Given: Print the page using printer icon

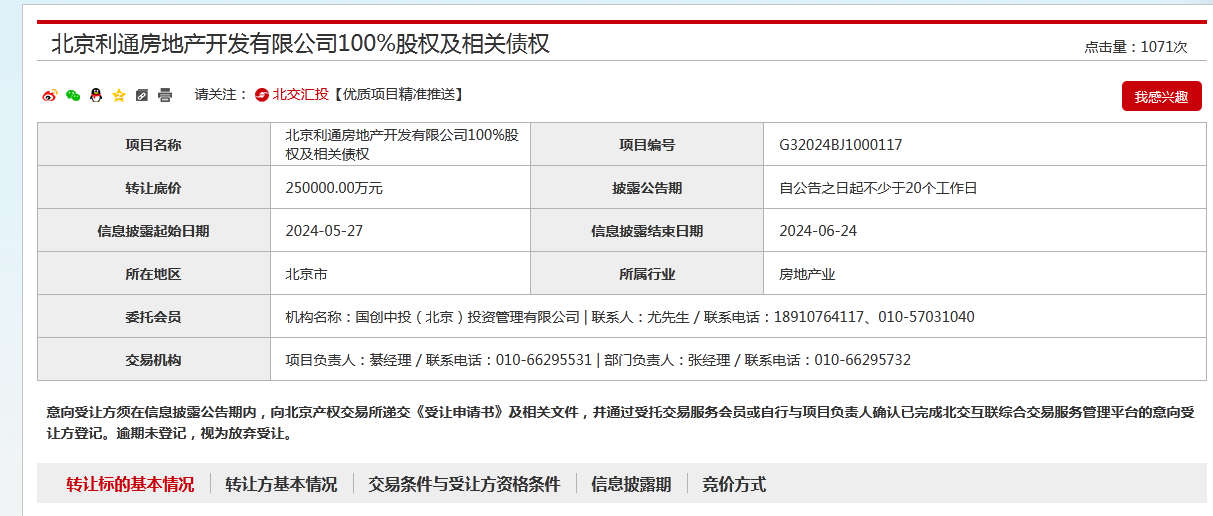Looking at the screenshot, I should tap(165, 95).
